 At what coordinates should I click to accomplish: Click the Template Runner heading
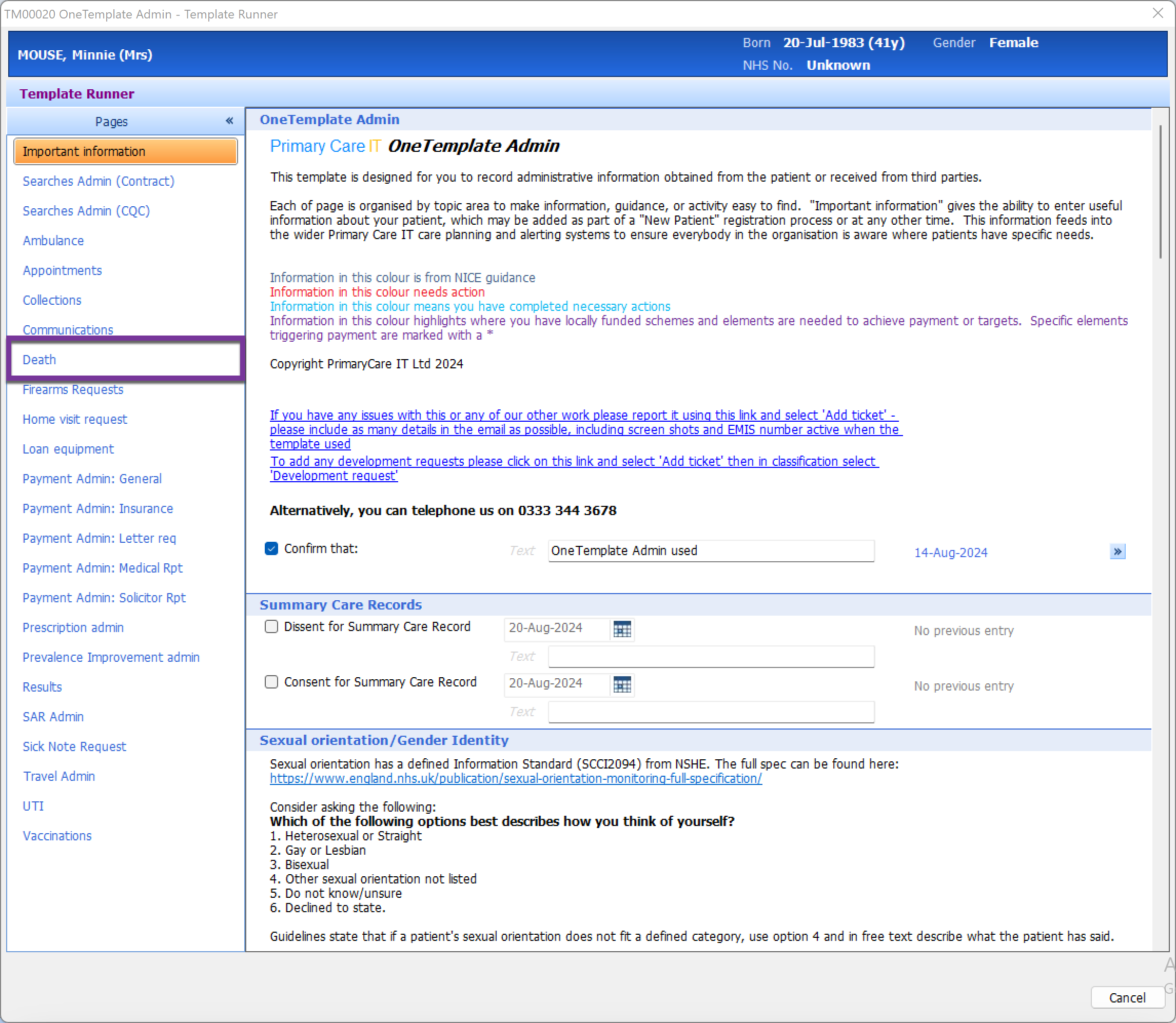coord(77,93)
